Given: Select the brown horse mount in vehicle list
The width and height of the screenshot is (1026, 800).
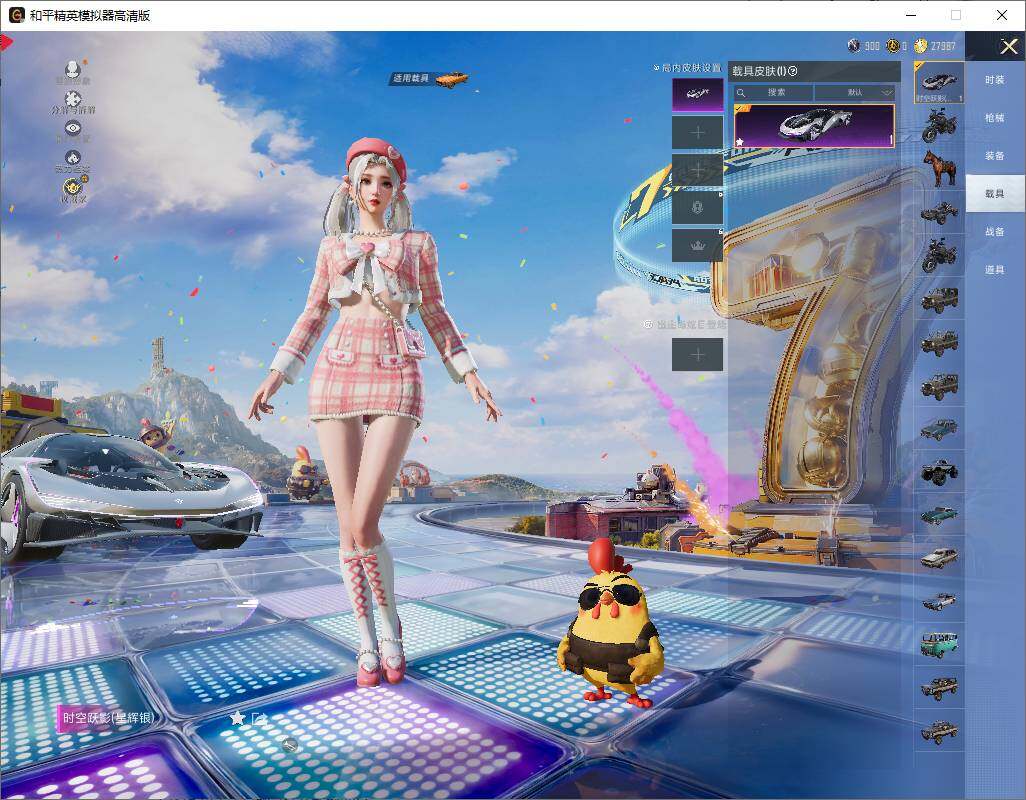Looking at the screenshot, I should pos(939,168).
